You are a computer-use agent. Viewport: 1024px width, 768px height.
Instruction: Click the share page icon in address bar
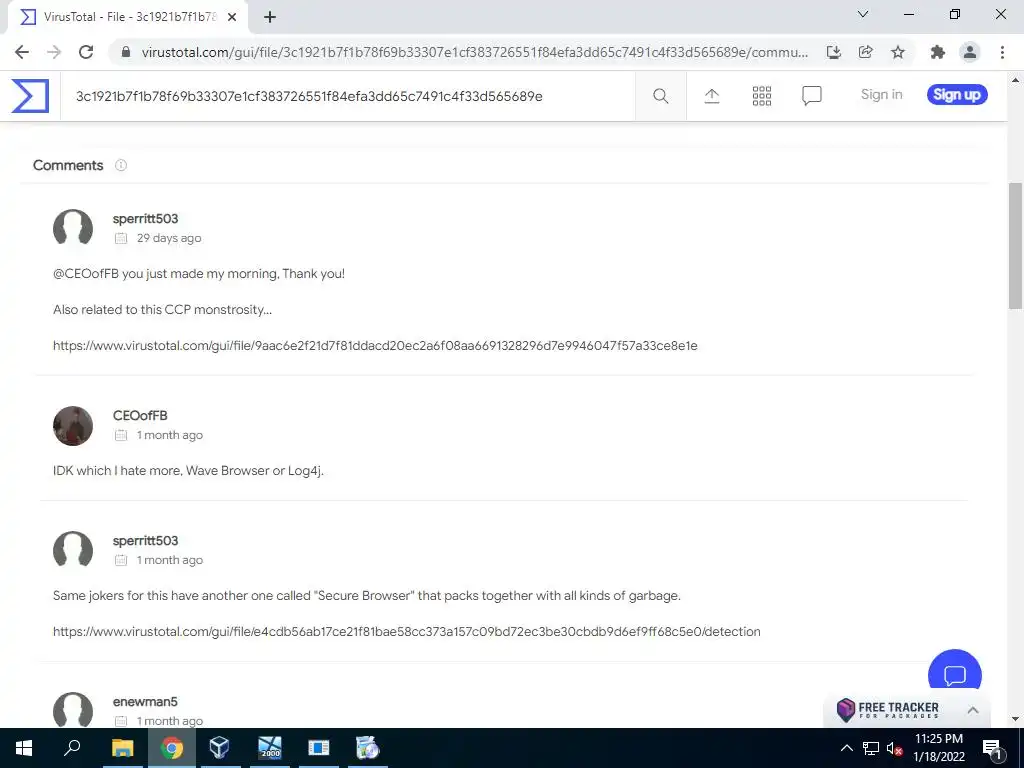coord(865,52)
